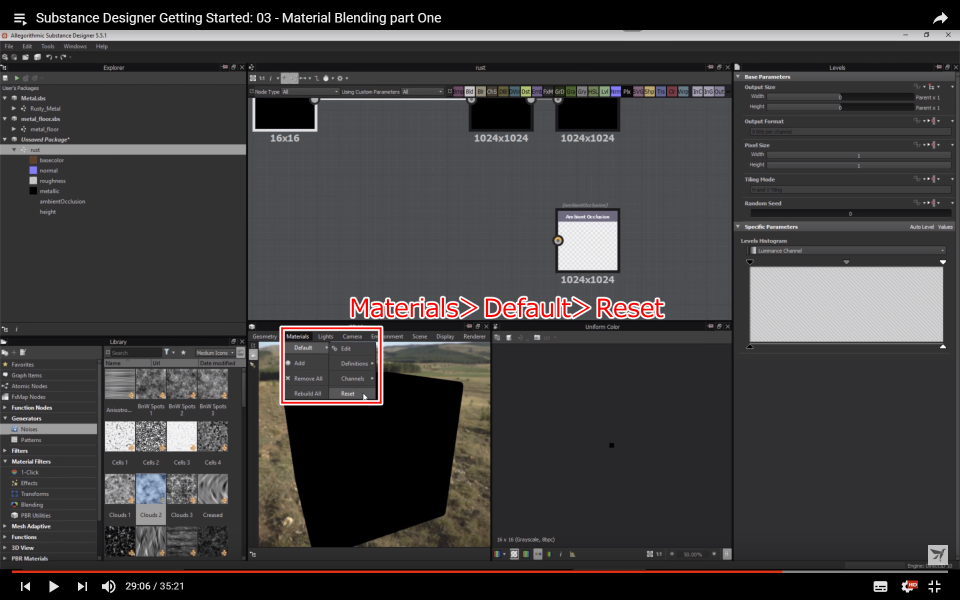The image size is (960, 600).
Task: Add an Output node from toolbar
Action: click(719, 92)
